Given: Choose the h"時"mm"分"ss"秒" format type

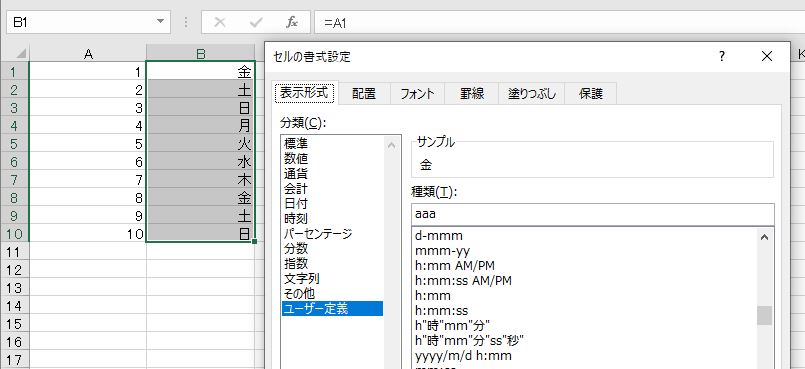Looking at the screenshot, I should [x=585, y=341].
